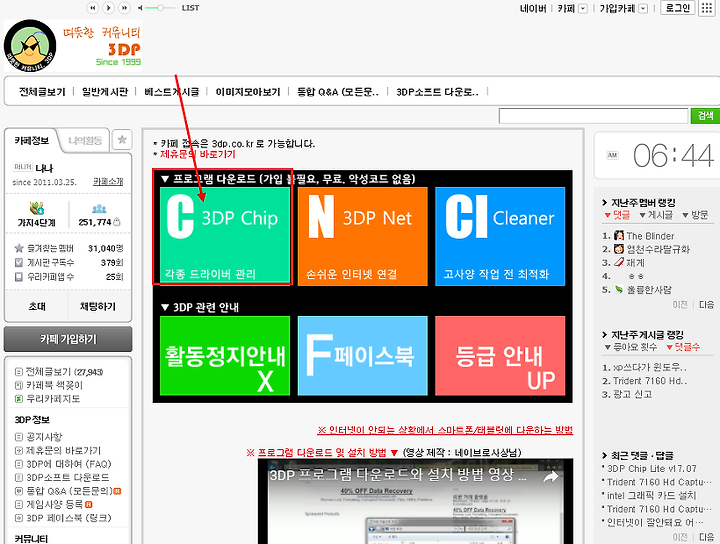Focus the cafe search input field
This screenshot has width=720, height=544.
[x=593, y=116]
